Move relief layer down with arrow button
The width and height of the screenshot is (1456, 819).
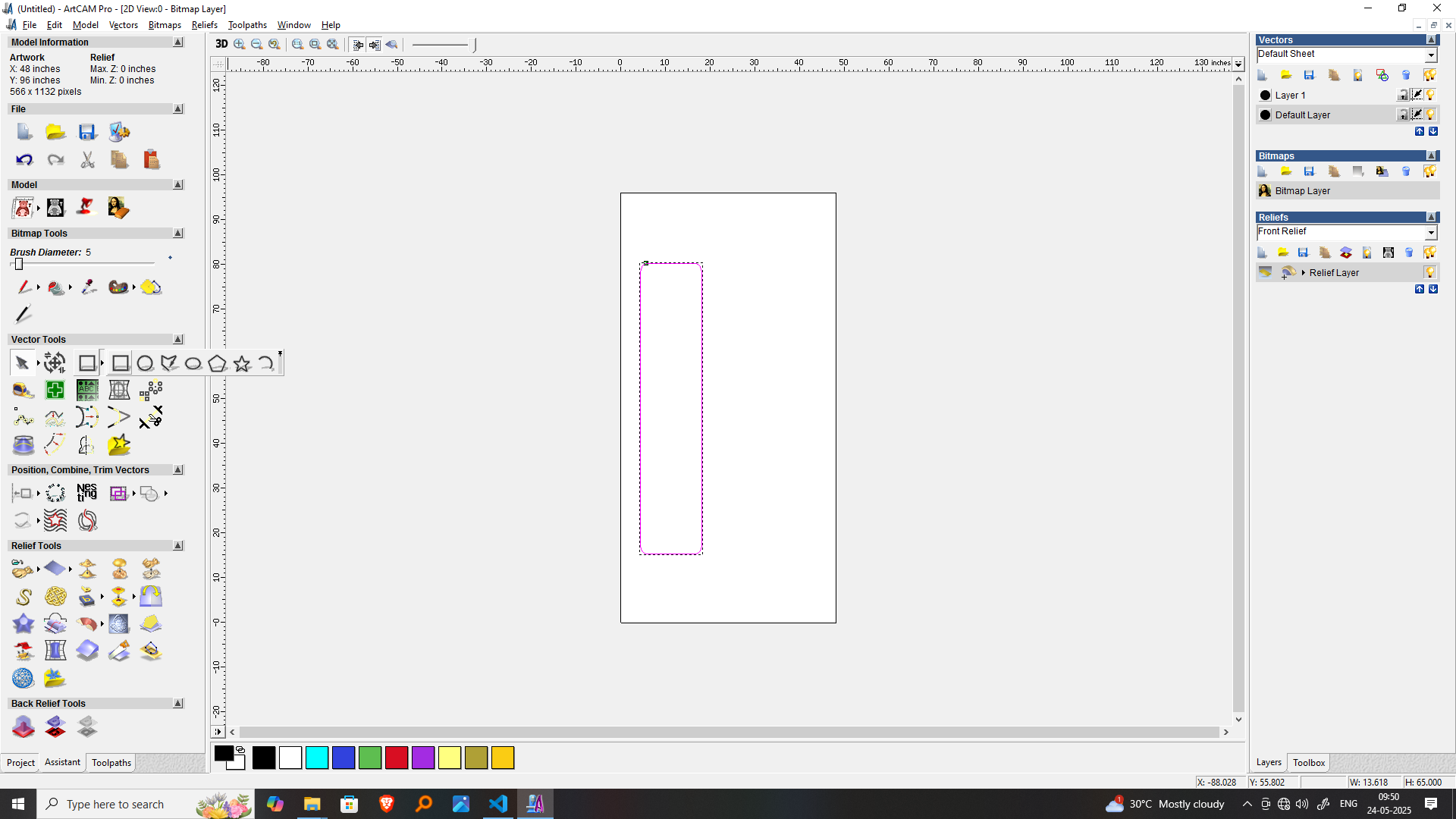(x=1433, y=289)
